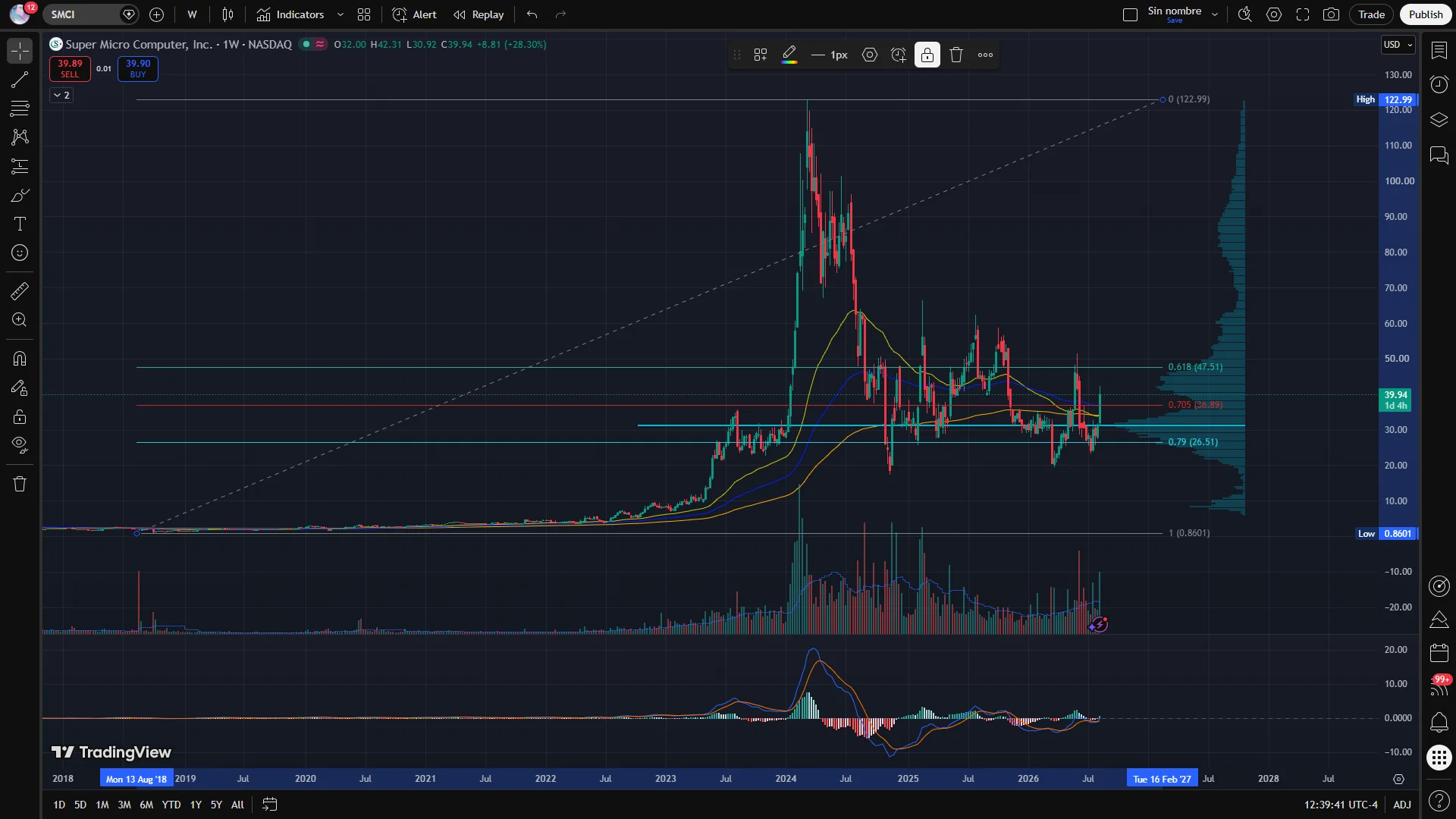Activate the zoom in tool
The height and width of the screenshot is (819, 1456).
coord(20,320)
